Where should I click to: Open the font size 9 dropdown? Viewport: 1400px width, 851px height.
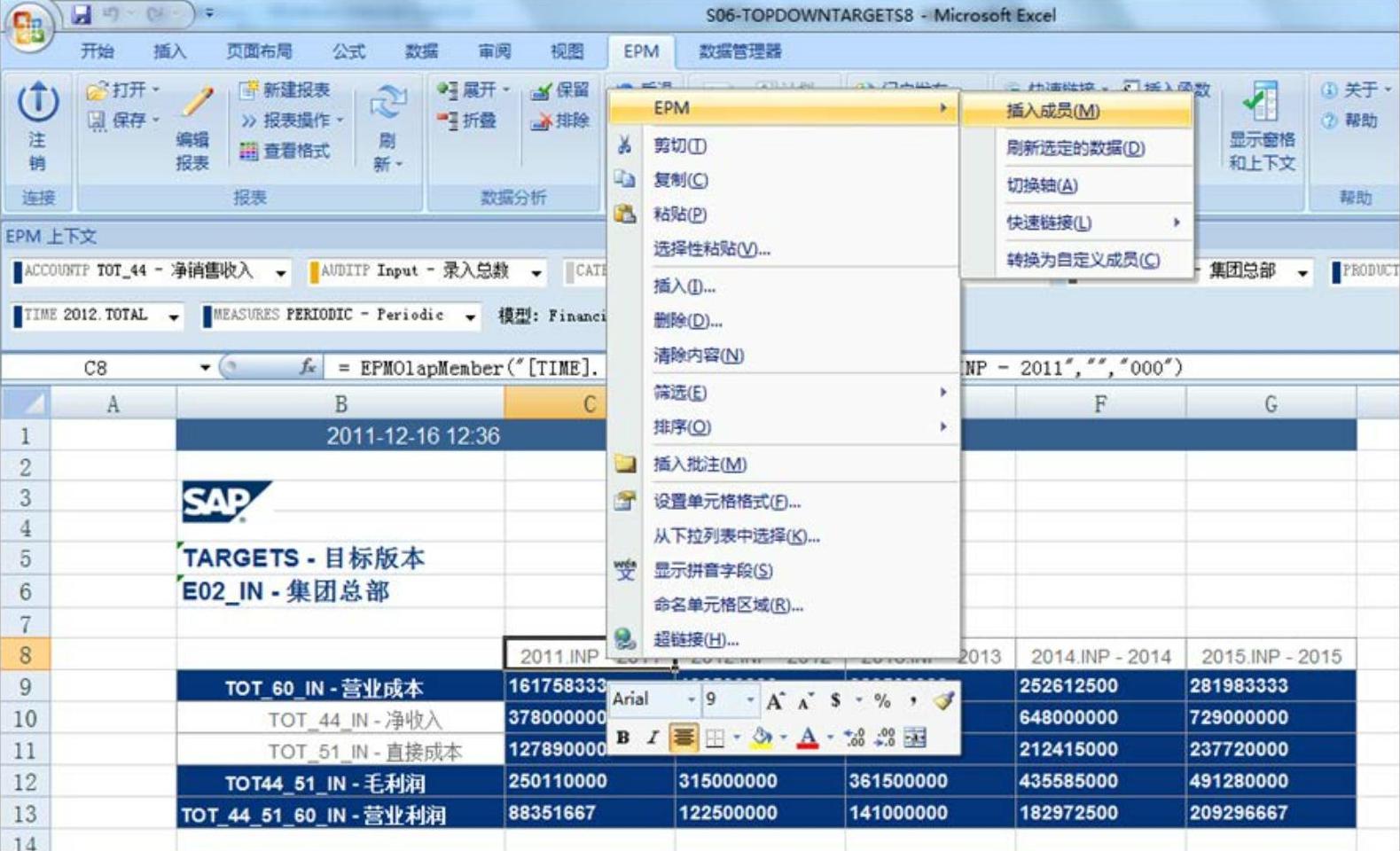750,700
